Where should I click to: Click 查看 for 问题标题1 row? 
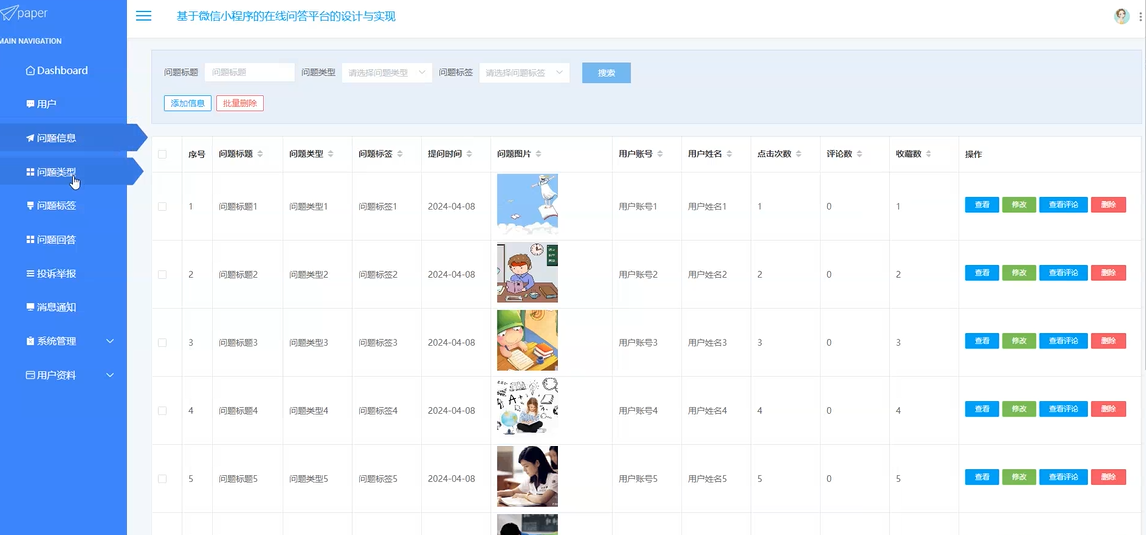click(982, 205)
